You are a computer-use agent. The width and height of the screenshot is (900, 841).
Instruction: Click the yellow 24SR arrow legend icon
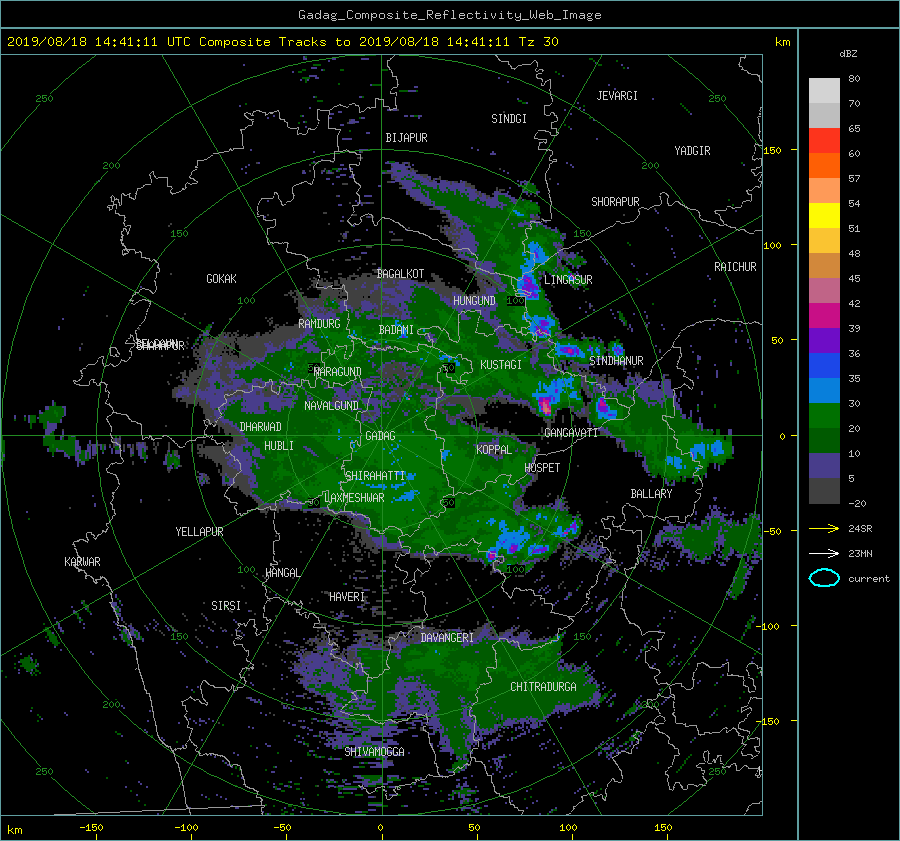click(824, 528)
